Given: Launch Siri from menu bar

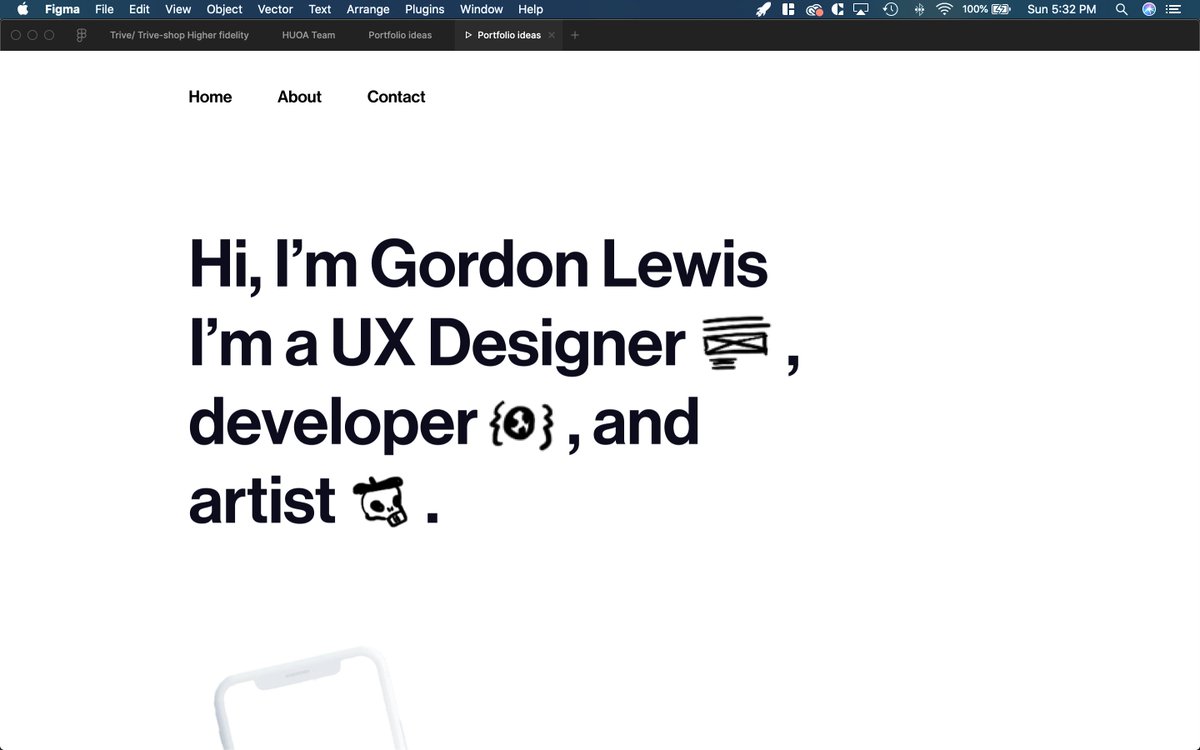Looking at the screenshot, I should pos(1149,9).
